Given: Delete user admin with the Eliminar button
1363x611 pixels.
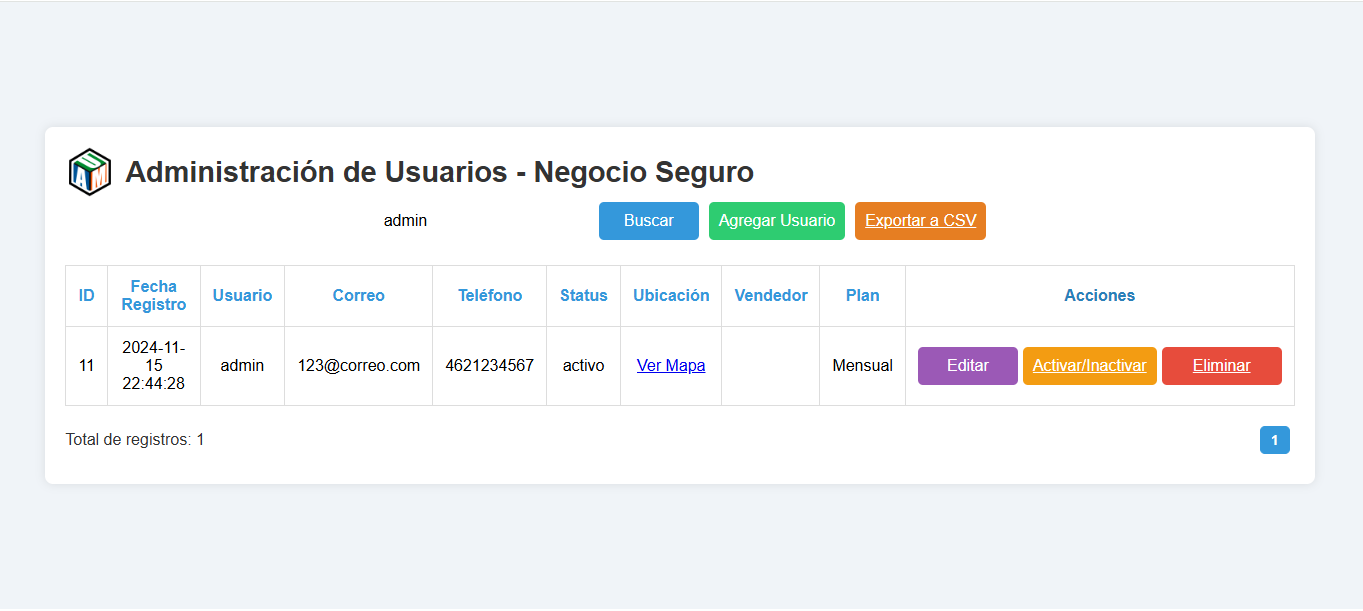Looking at the screenshot, I should [x=1221, y=365].
